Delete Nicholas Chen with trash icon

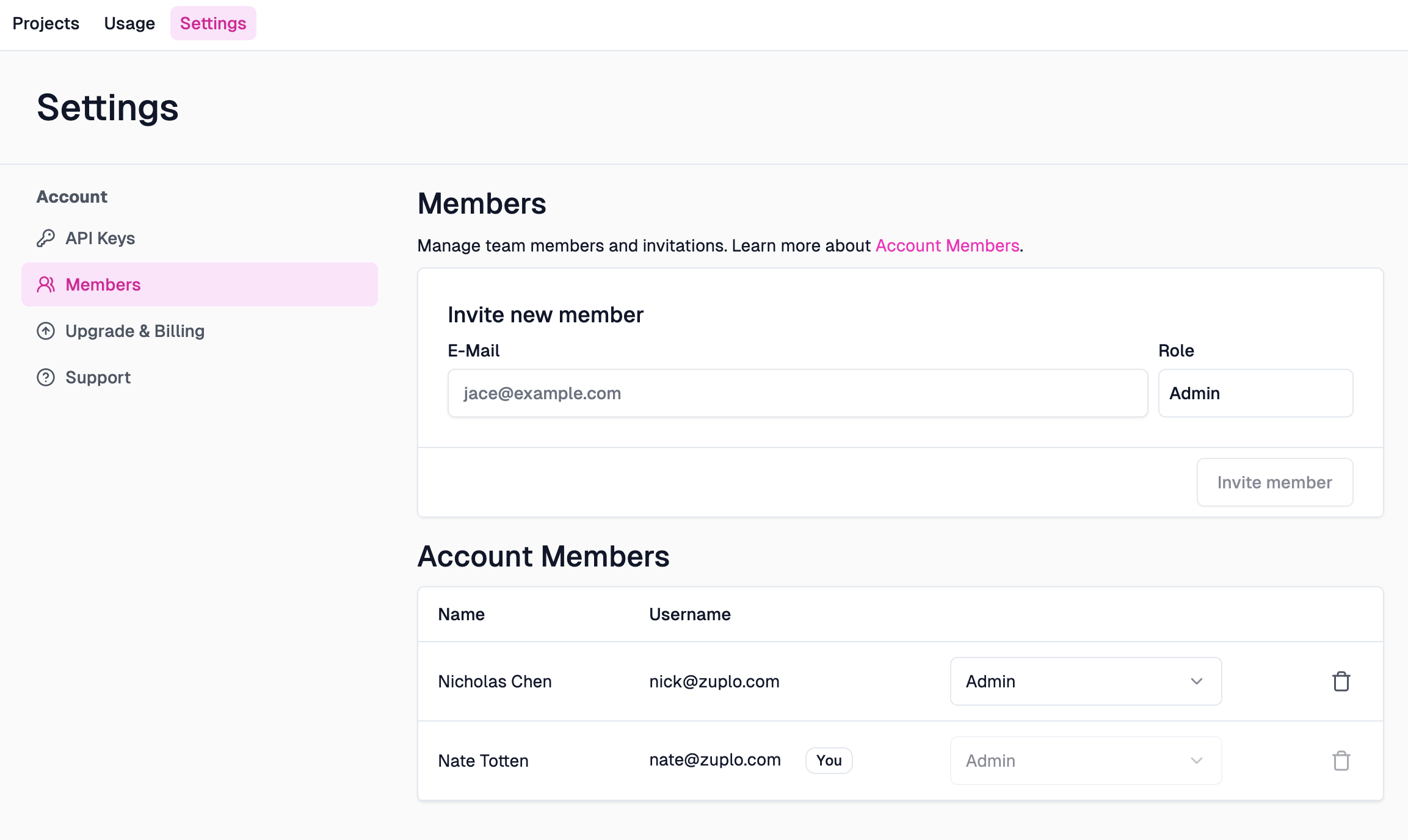[x=1341, y=681]
